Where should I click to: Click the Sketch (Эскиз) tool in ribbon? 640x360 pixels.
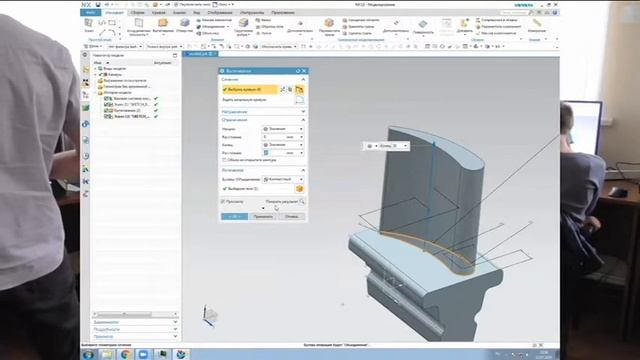(89, 24)
